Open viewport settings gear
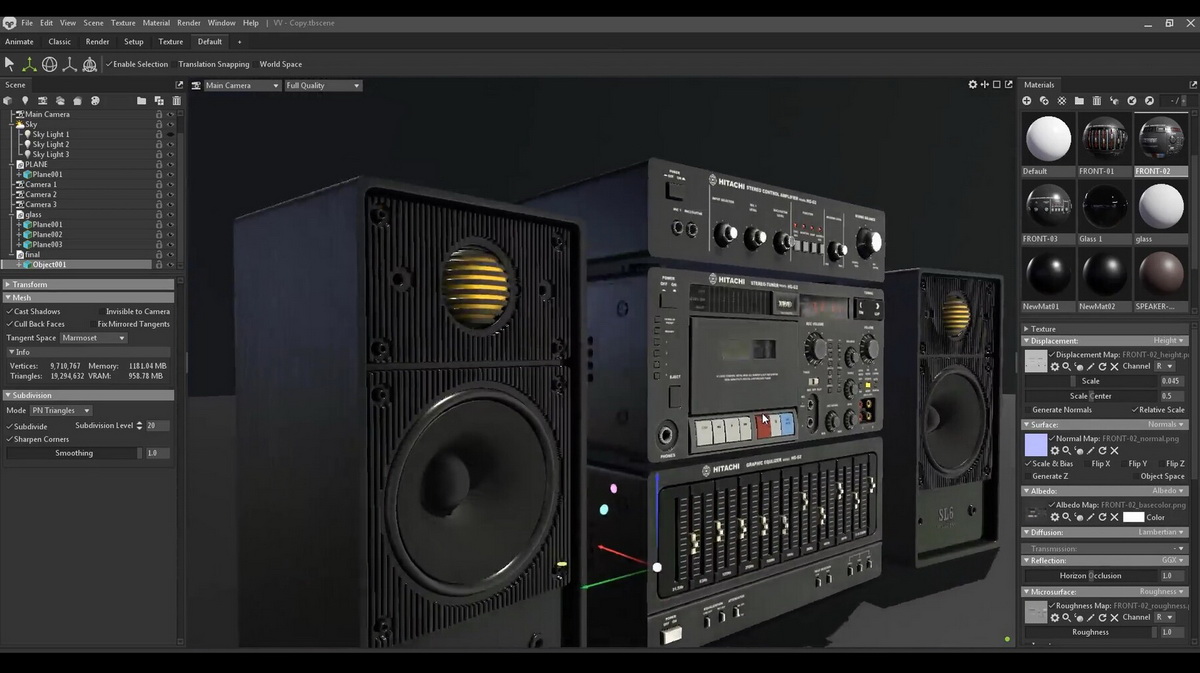 pyautogui.click(x=972, y=85)
